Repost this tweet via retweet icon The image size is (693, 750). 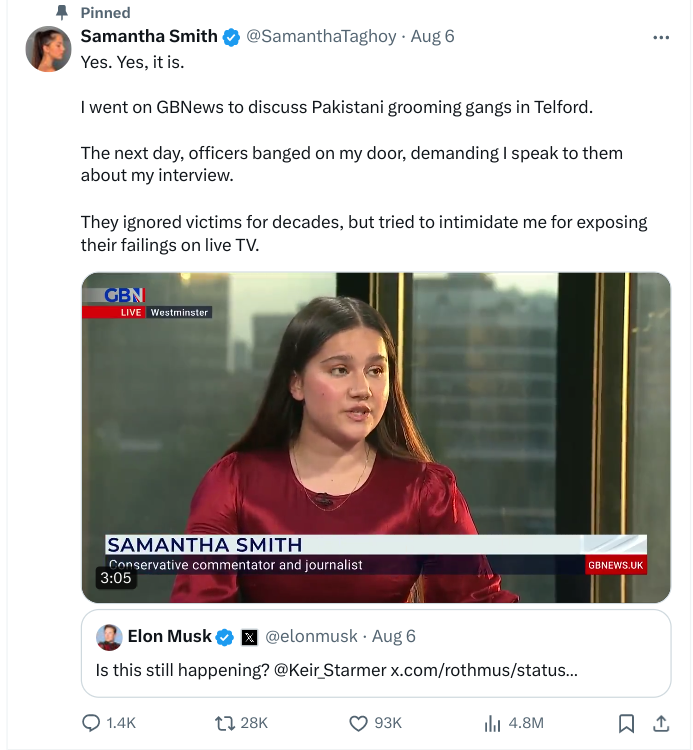pos(227,722)
